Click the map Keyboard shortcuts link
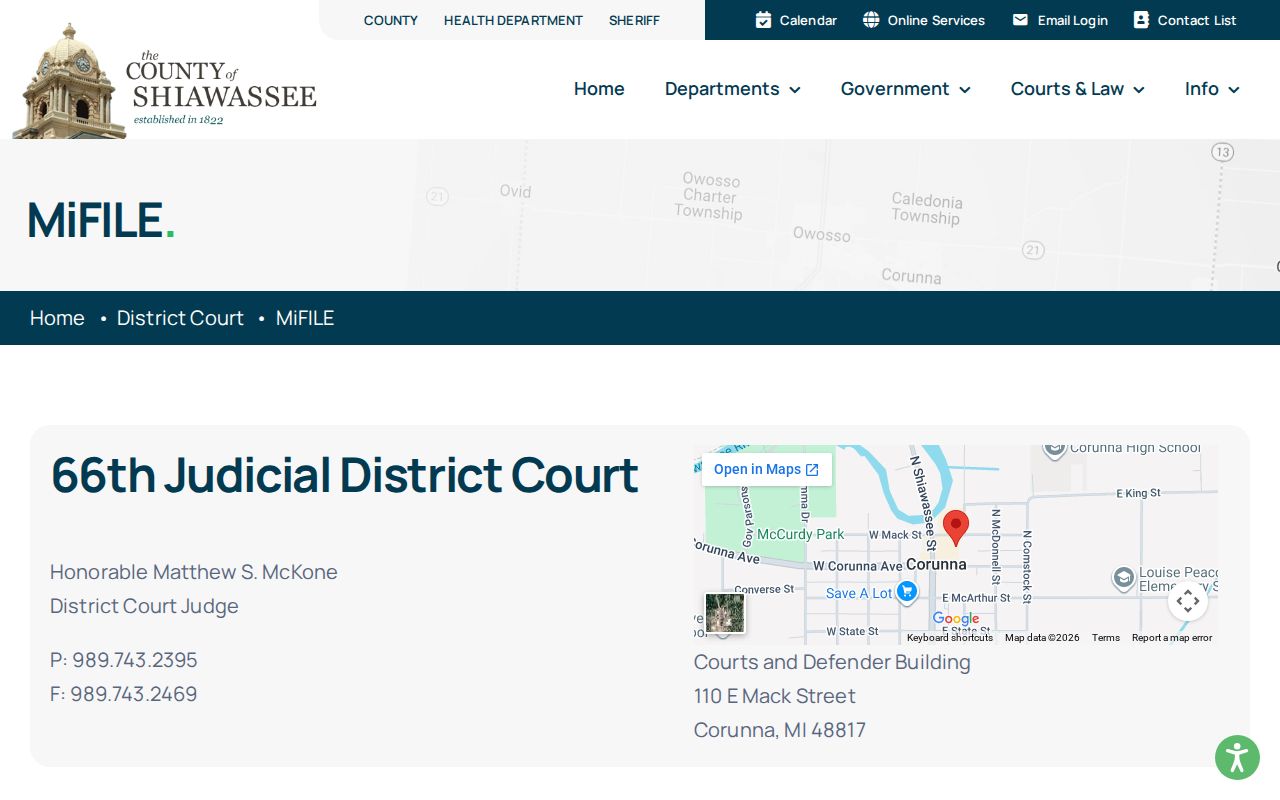Viewport: 1280px width, 800px height. [x=950, y=638]
